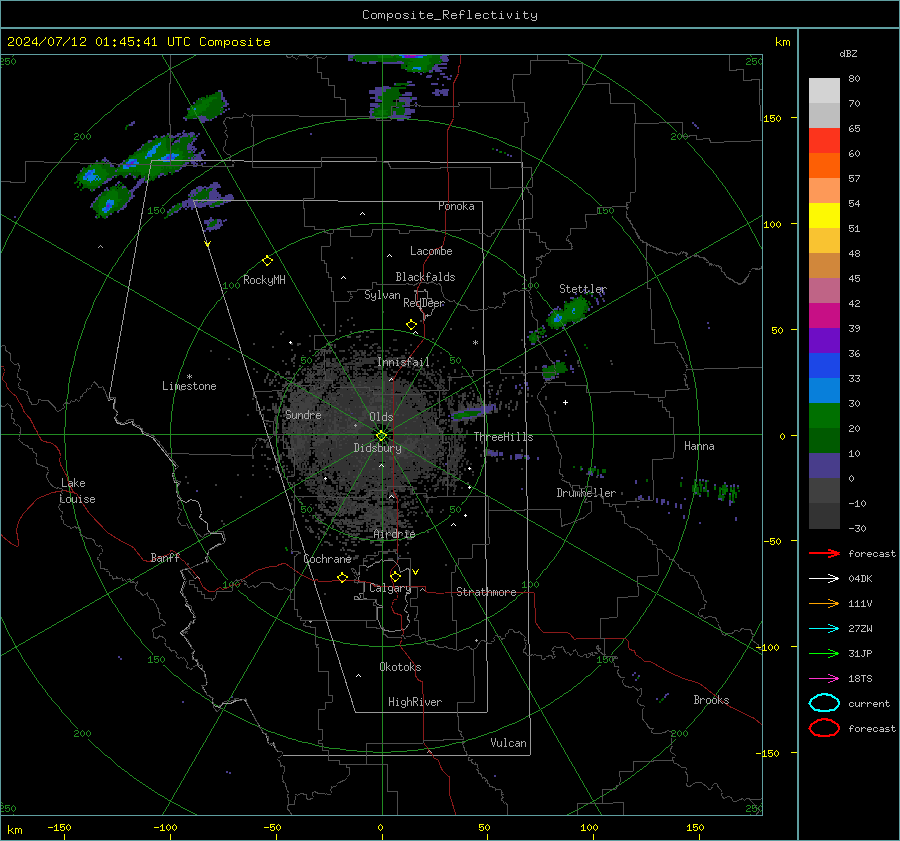Click the Strathmore label
Viewport: 900px width, 841px height.
click(486, 592)
